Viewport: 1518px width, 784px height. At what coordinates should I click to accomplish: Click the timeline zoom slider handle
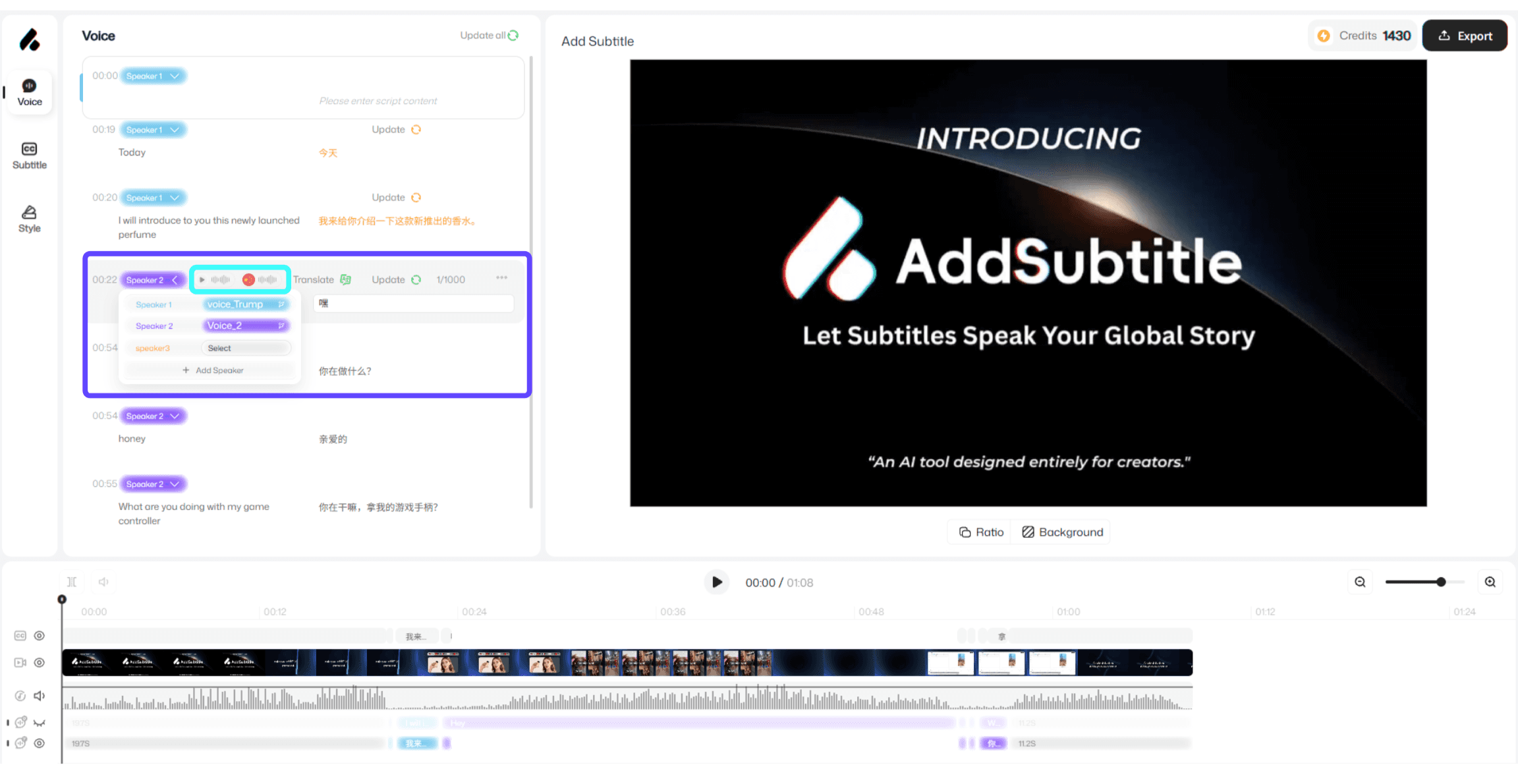tap(1441, 582)
